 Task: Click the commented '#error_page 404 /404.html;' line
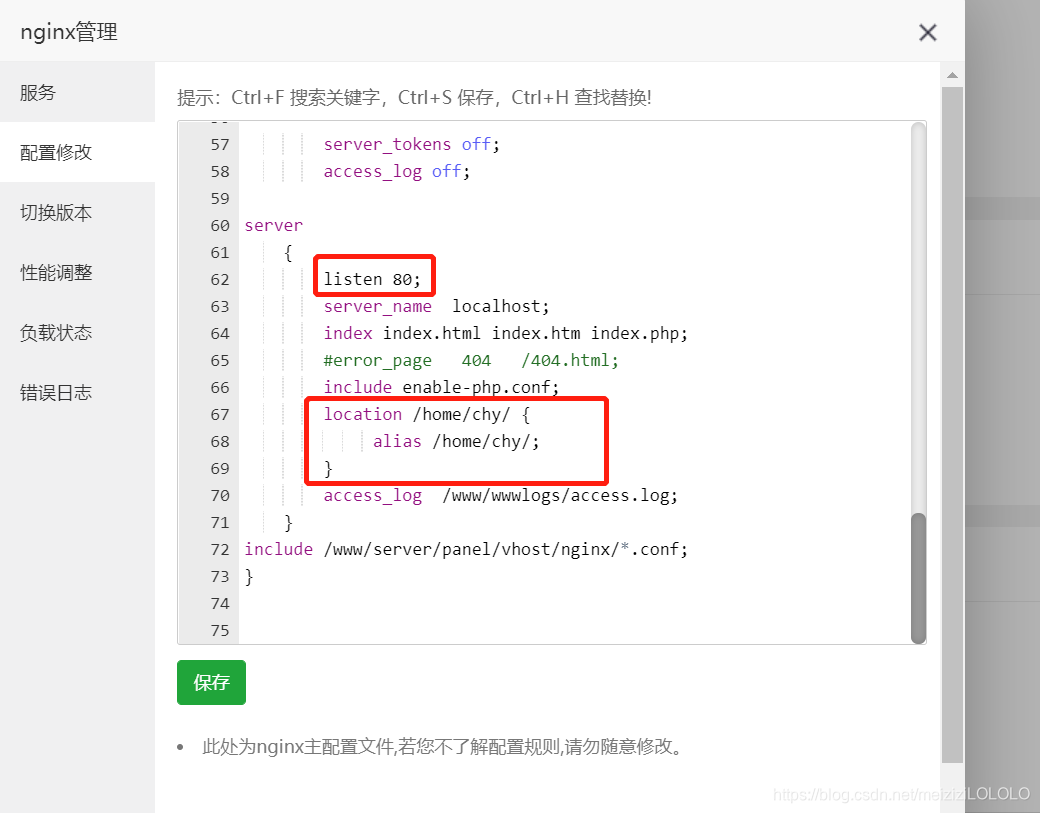click(x=471, y=361)
